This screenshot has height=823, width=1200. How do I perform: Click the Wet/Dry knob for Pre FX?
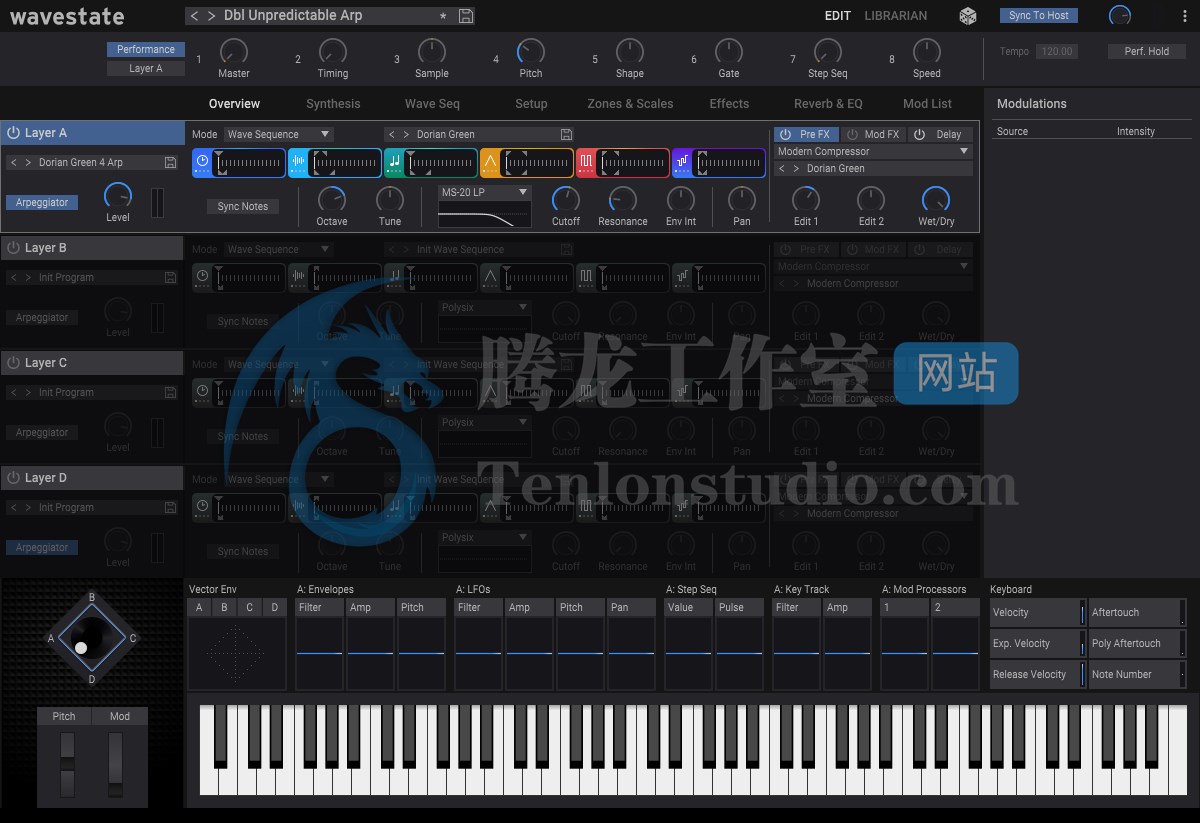pyautogui.click(x=936, y=199)
